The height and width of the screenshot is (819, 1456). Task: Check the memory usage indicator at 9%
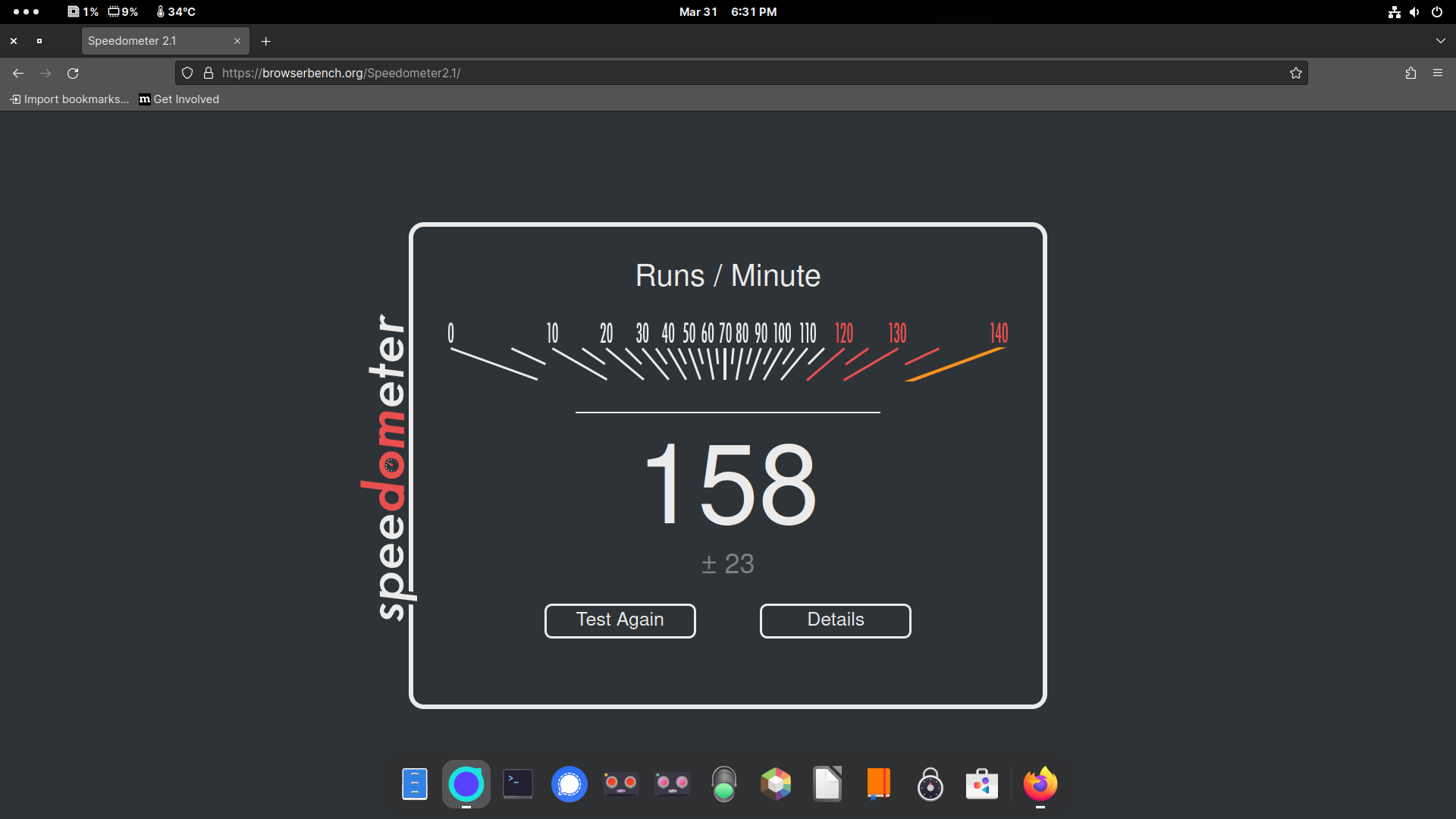(x=123, y=12)
